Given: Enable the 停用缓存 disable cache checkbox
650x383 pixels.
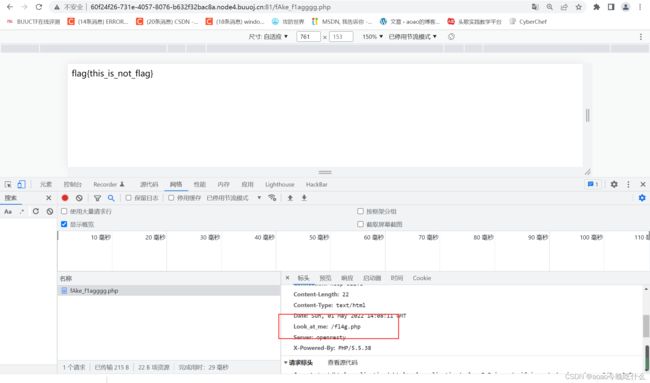Looking at the screenshot, I should pyautogui.click(x=171, y=198).
